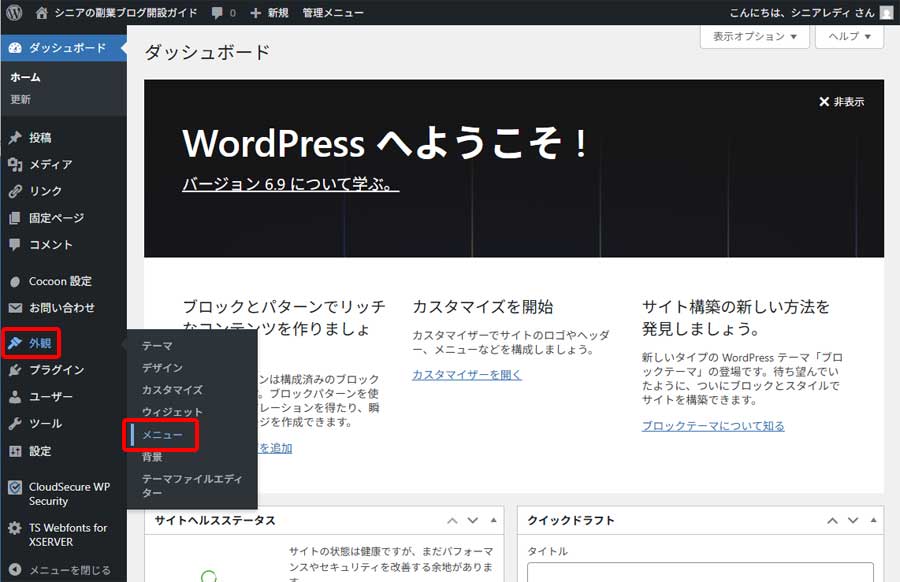Open the comments icon in the admin bar

click(219, 12)
